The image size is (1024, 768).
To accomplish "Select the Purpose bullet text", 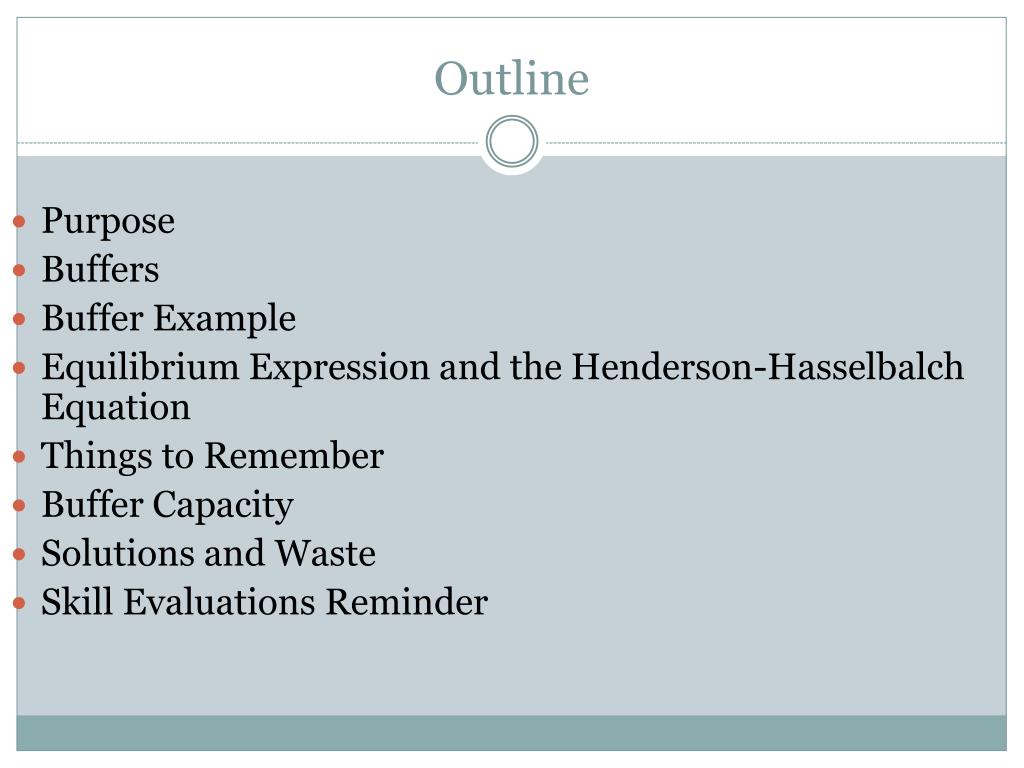I will (x=108, y=222).
